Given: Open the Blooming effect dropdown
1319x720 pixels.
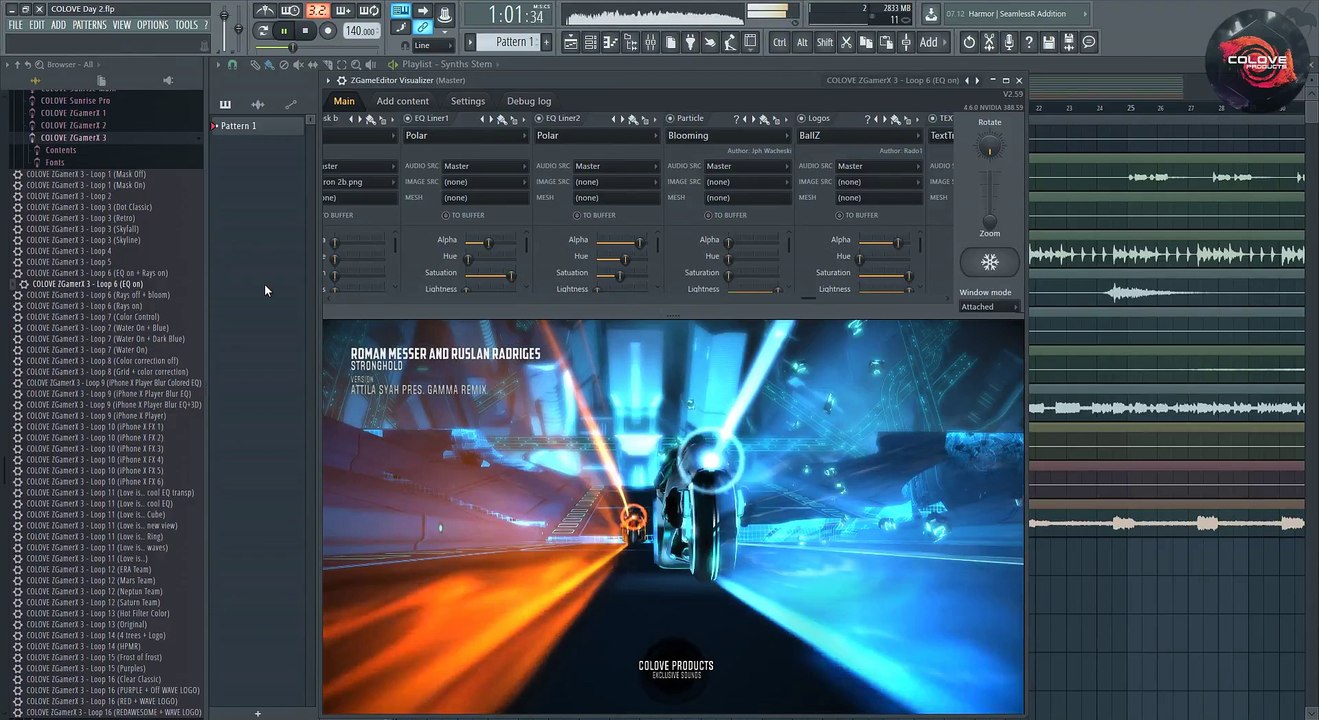Looking at the screenshot, I should (x=727, y=136).
